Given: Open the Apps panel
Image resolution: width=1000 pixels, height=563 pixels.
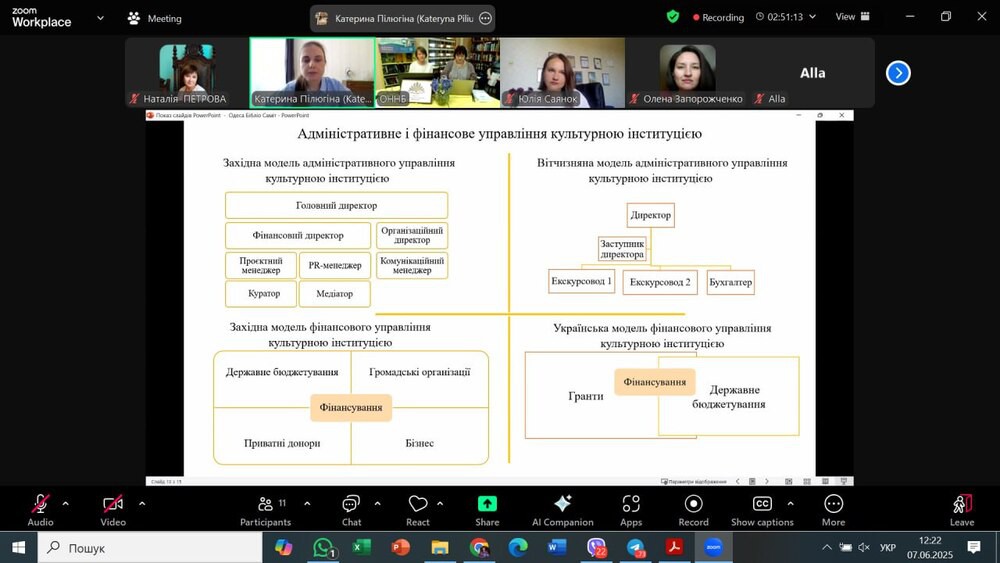Looking at the screenshot, I should tap(631, 504).
